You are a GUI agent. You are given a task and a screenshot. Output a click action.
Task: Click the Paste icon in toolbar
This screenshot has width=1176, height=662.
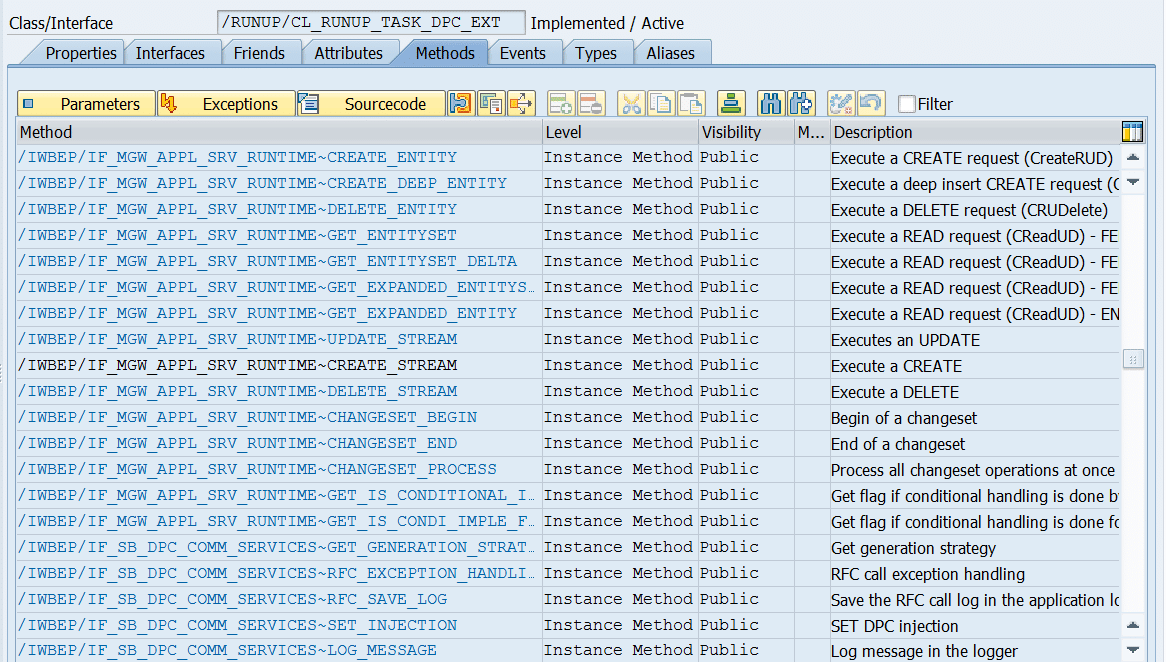click(691, 104)
